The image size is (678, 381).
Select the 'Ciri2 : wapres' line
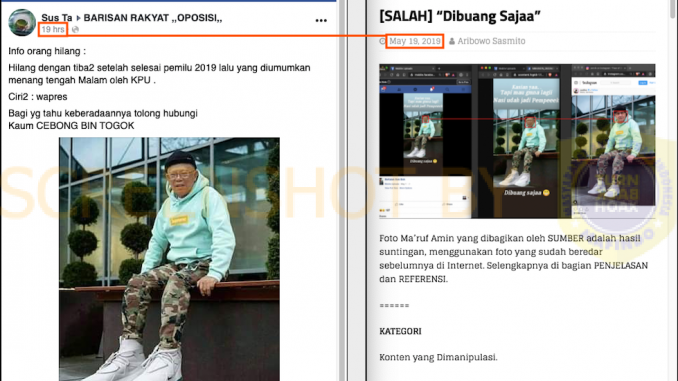click(38, 97)
